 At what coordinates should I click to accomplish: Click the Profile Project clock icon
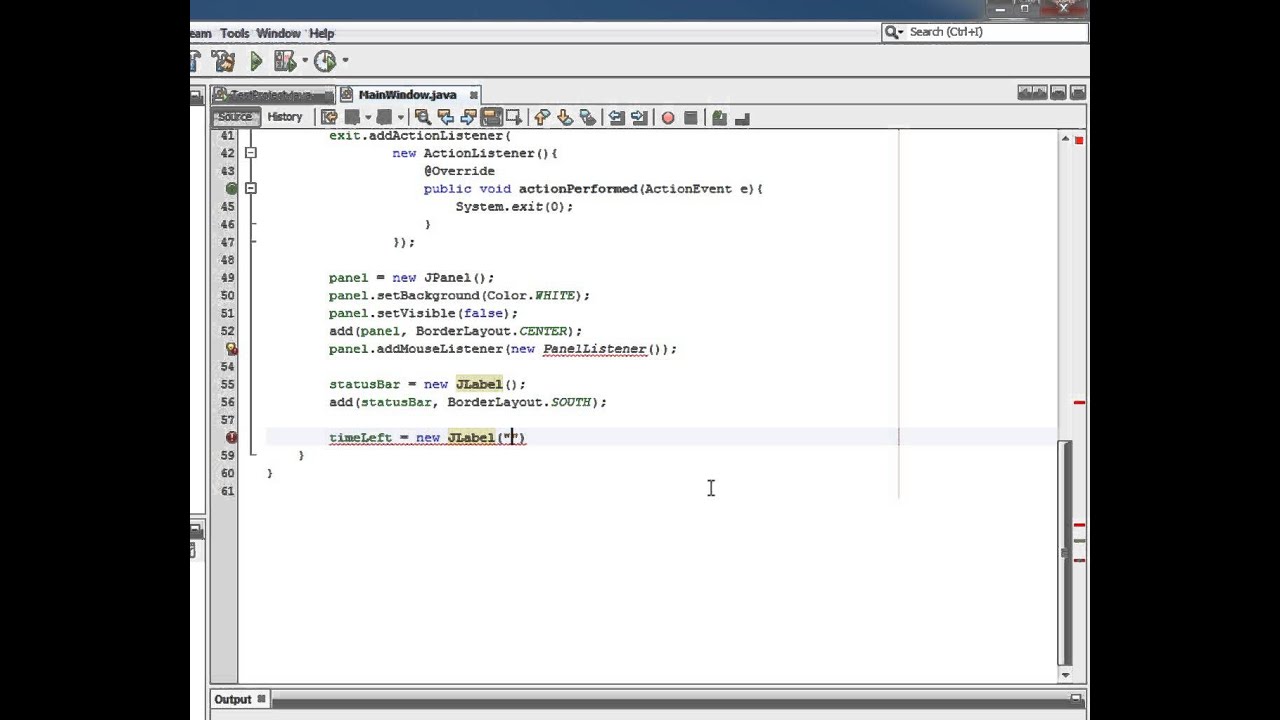pos(325,62)
